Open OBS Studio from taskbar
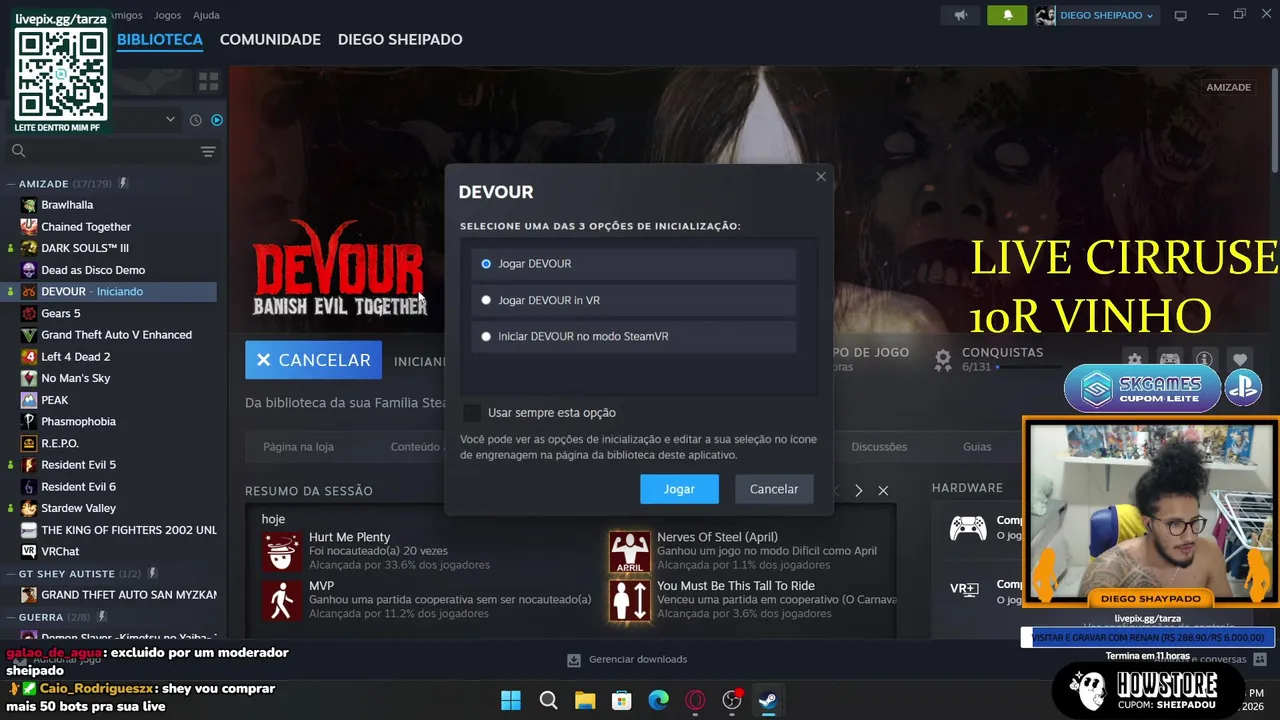The height and width of the screenshot is (720, 1280). 732,700
